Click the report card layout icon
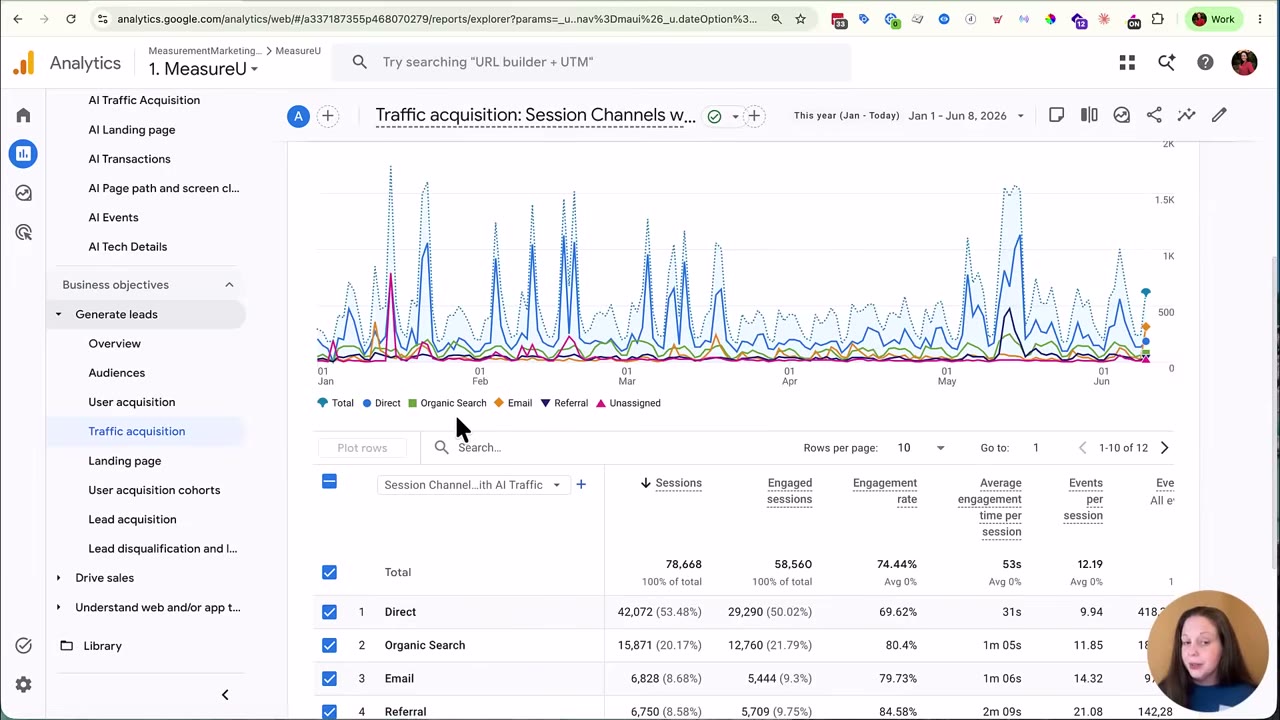The image size is (1280, 720). (1056, 115)
